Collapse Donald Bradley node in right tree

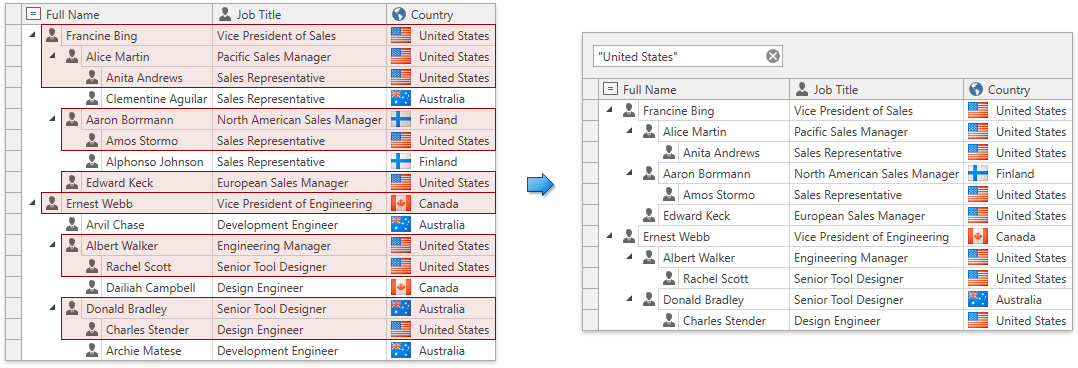pyautogui.click(x=629, y=299)
